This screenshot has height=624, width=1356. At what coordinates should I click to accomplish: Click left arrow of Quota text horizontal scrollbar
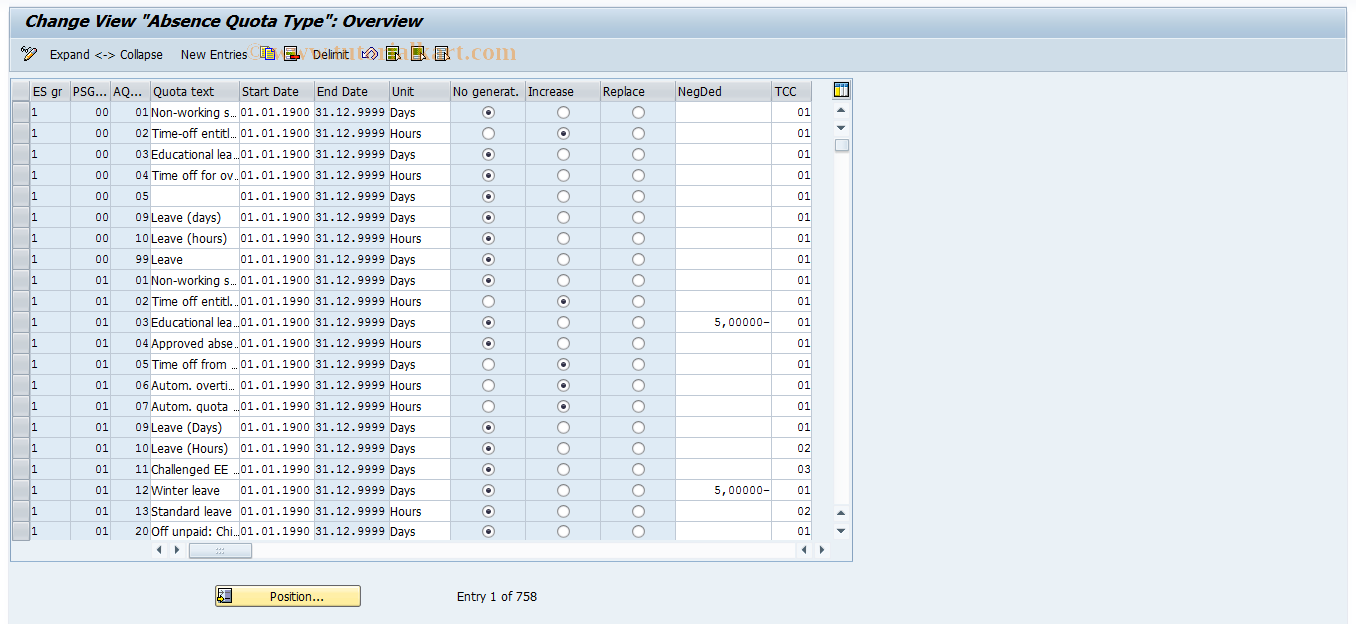point(159,550)
